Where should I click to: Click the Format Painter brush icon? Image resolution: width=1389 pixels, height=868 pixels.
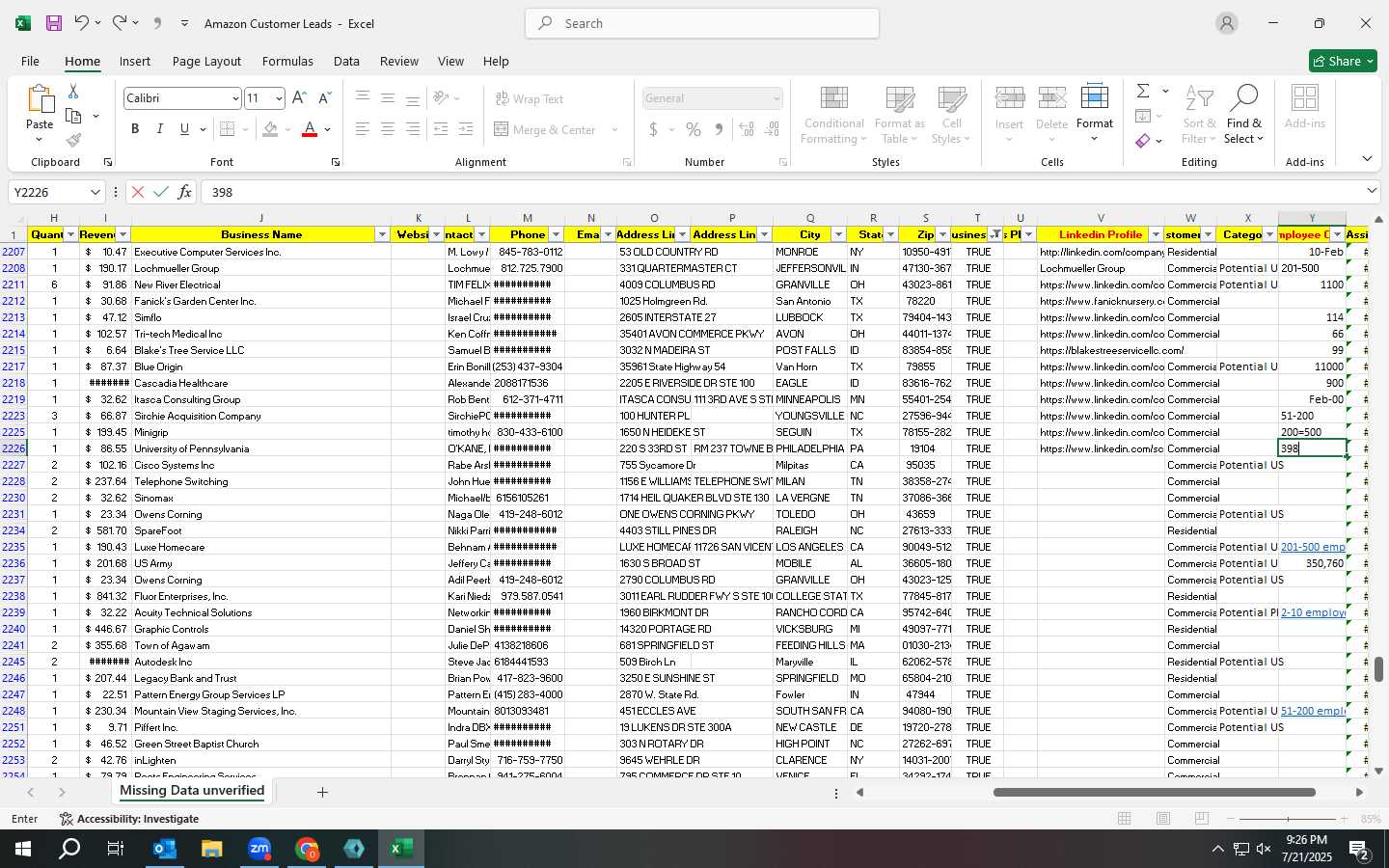coord(73,141)
